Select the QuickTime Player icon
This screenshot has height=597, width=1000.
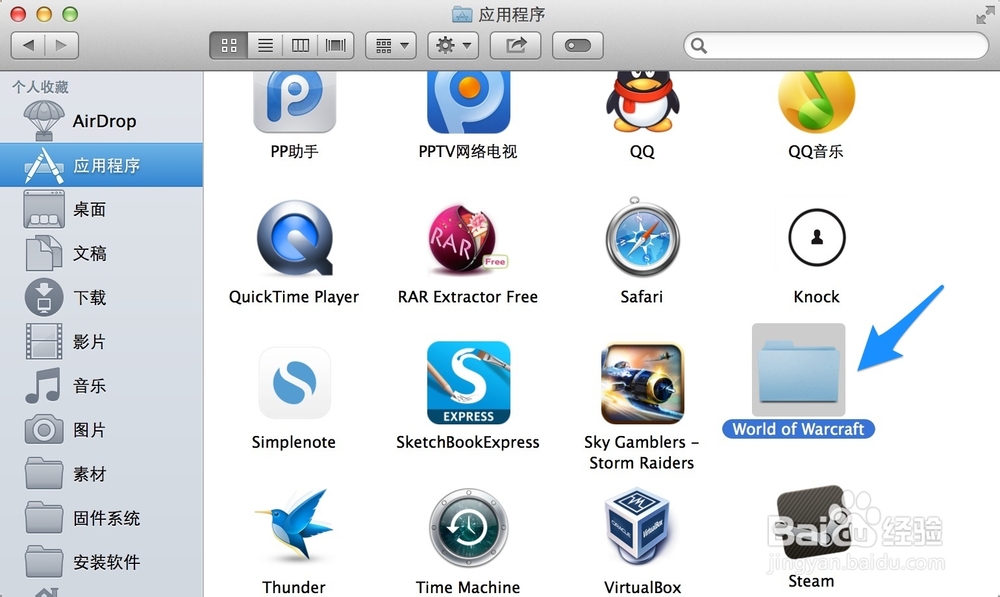294,238
